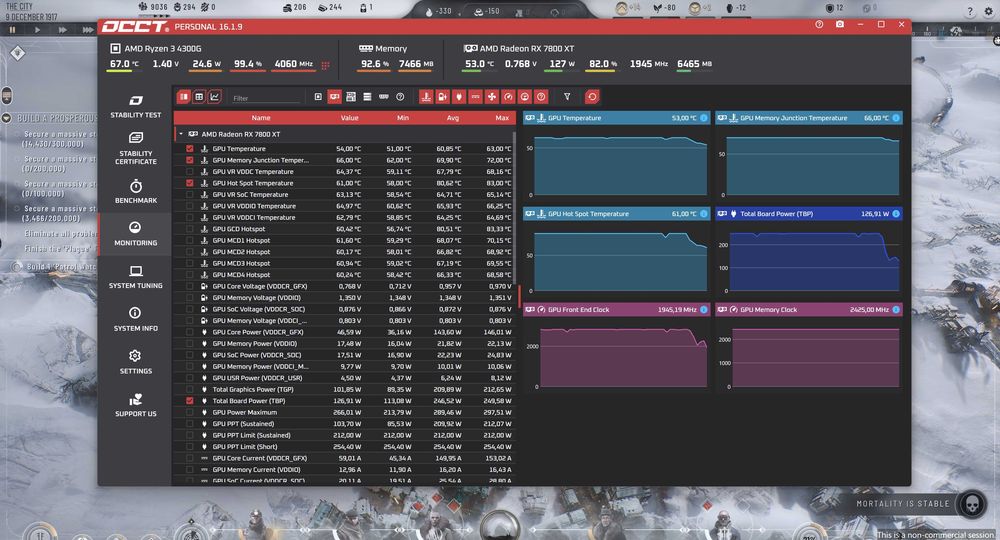
Task: Collapse the AMD Radeon RX 7800 XT group
Action: tap(181, 135)
